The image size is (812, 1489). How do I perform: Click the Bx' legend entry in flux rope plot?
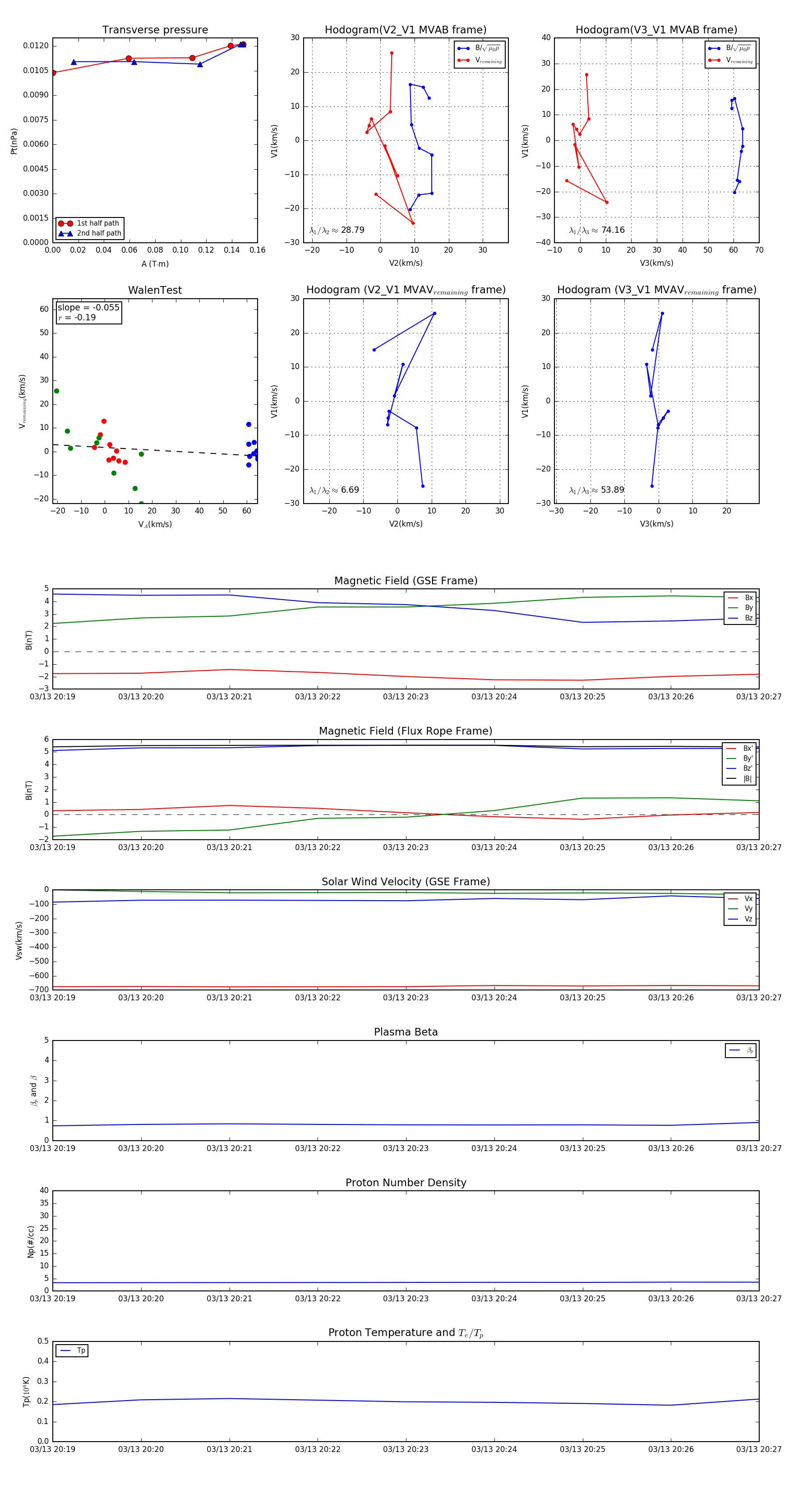[x=739, y=748]
